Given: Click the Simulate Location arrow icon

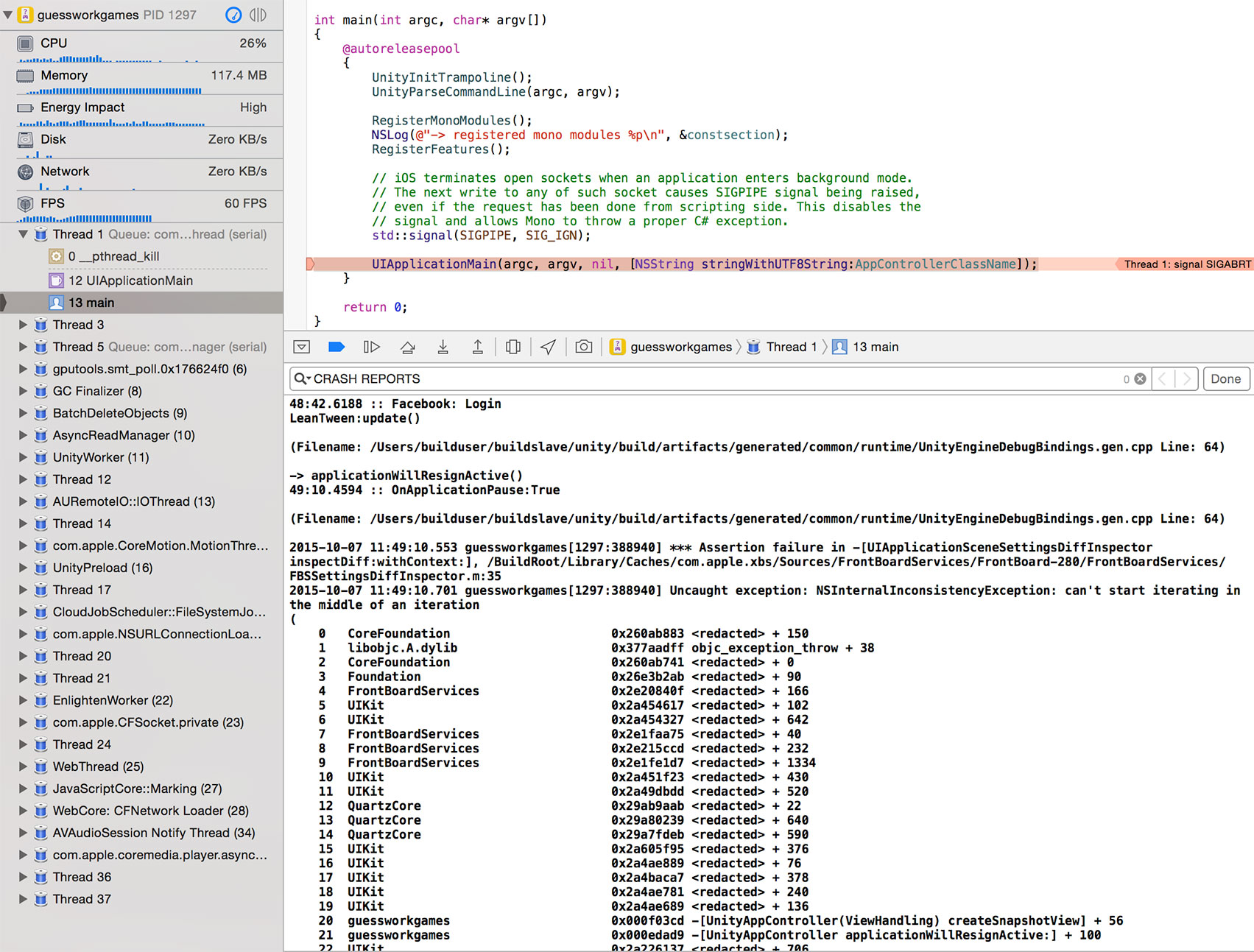Looking at the screenshot, I should (x=549, y=347).
